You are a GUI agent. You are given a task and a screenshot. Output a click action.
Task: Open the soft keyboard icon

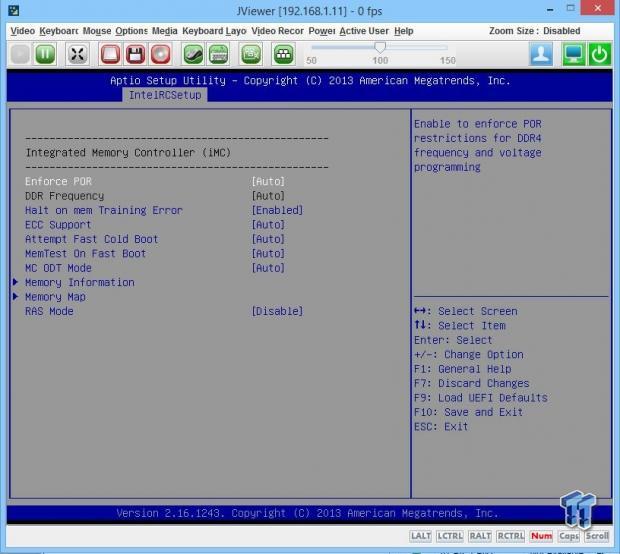click(219, 54)
